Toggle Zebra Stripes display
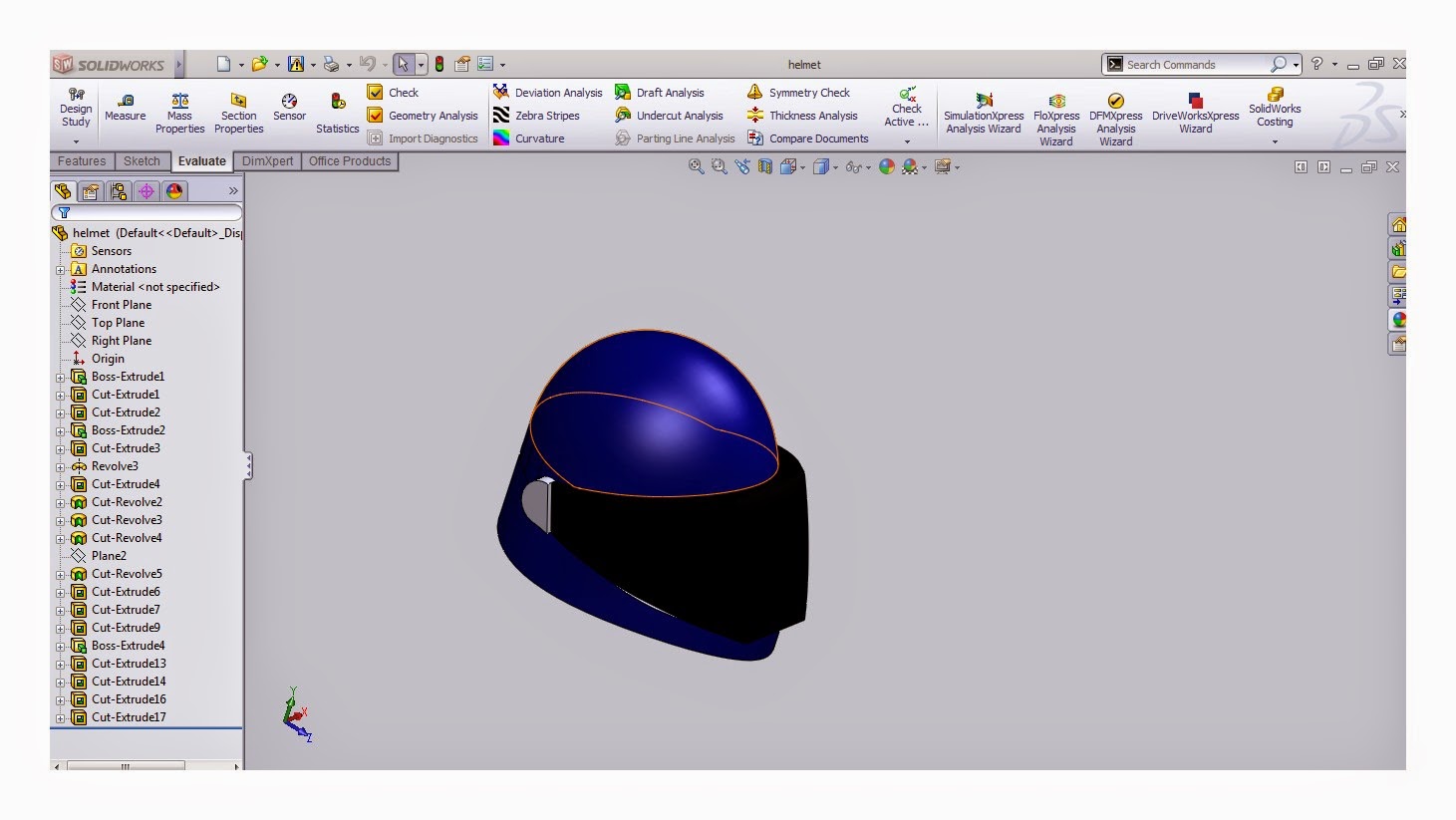 click(x=539, y=116)
